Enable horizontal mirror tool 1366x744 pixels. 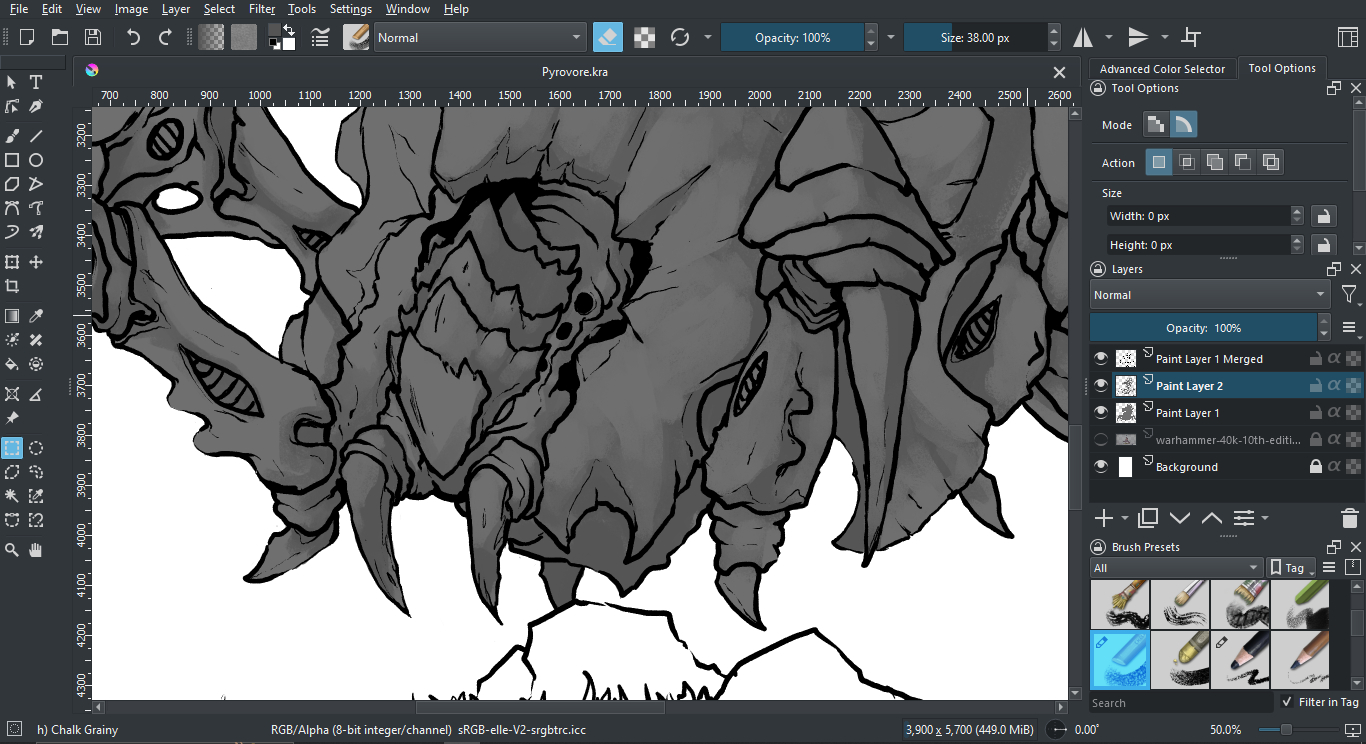(1083, 38)
